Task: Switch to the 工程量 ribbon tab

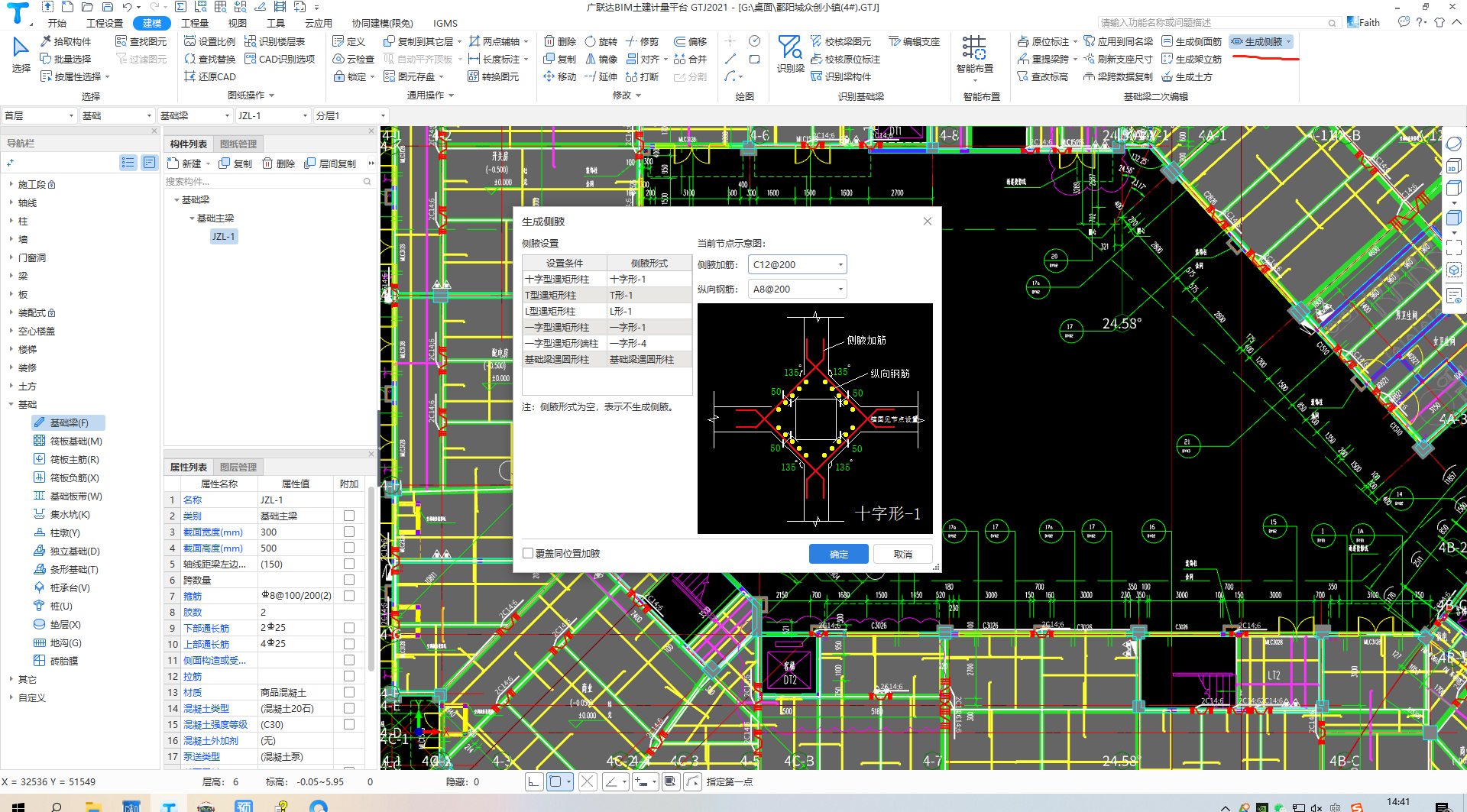Action: (x=195, y=23)
